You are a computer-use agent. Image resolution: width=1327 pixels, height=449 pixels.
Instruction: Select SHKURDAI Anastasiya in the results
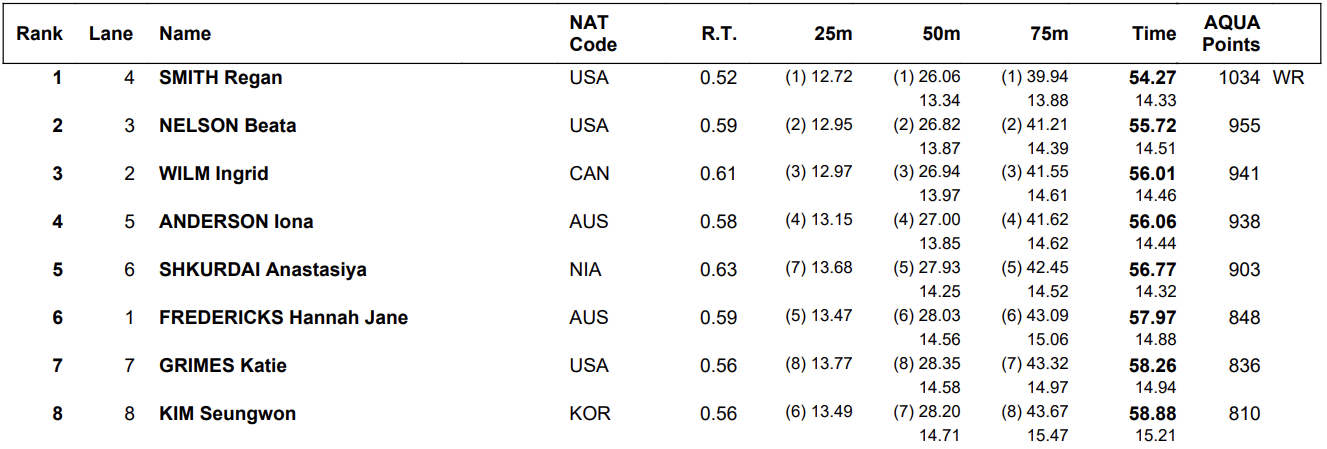(262, 269)
